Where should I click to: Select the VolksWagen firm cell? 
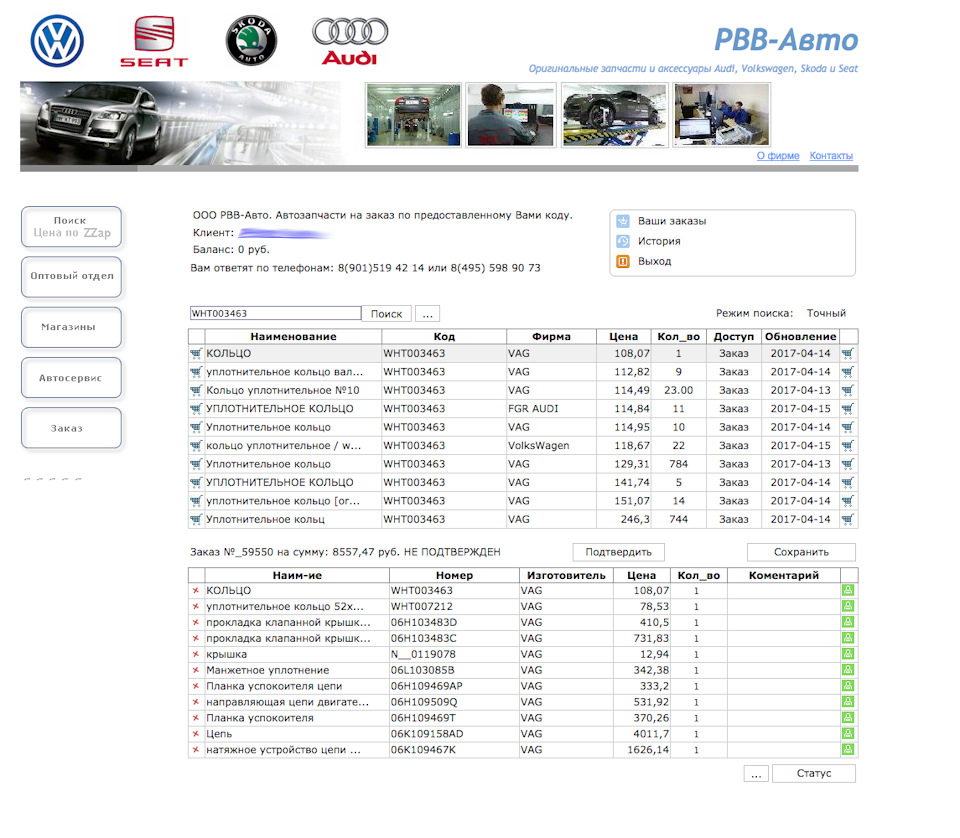click(551, 446)
